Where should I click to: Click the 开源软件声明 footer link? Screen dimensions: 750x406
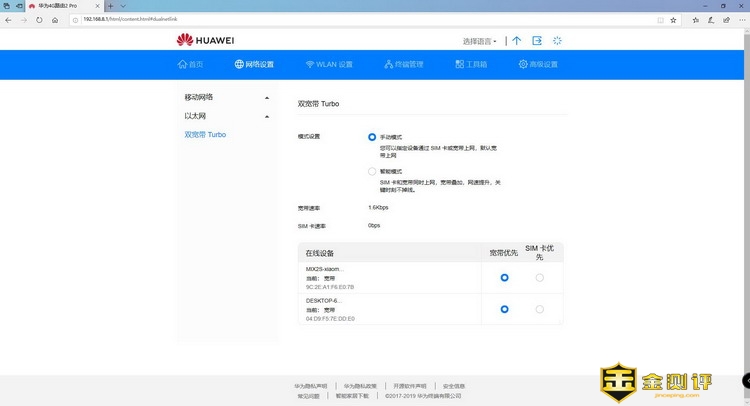409,385
